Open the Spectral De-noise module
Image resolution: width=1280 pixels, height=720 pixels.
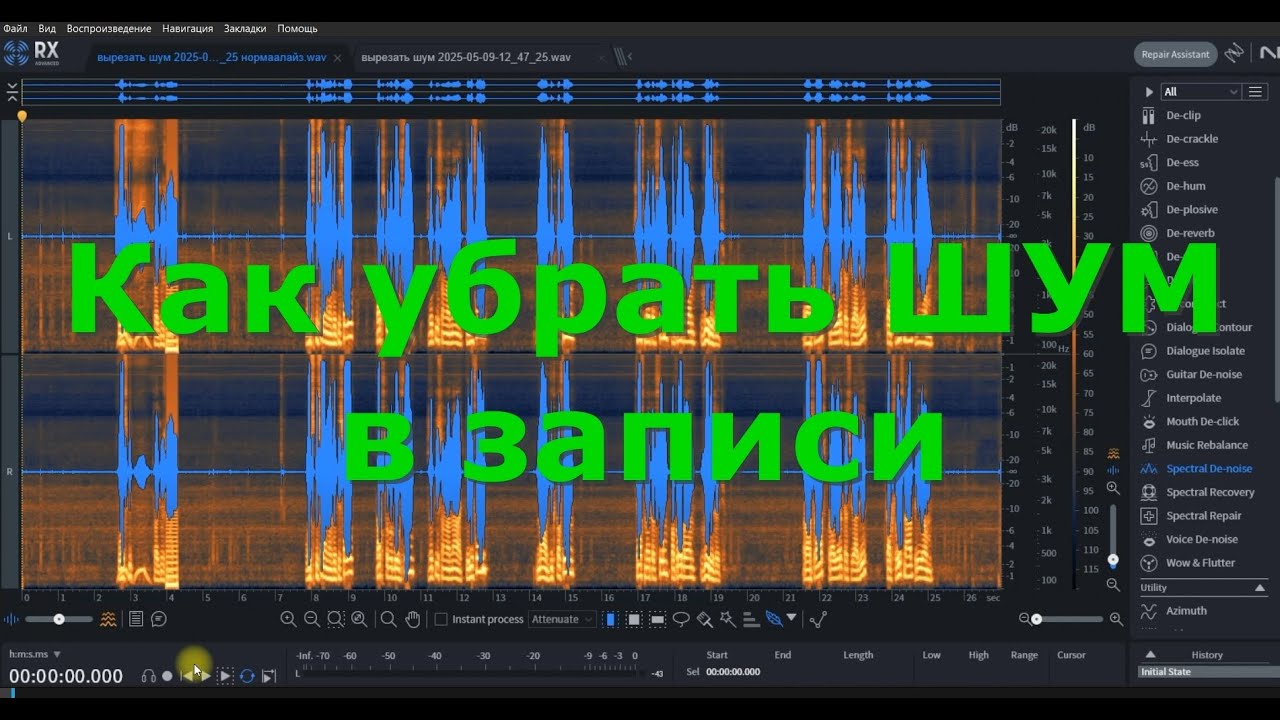tap(1208, 469)
